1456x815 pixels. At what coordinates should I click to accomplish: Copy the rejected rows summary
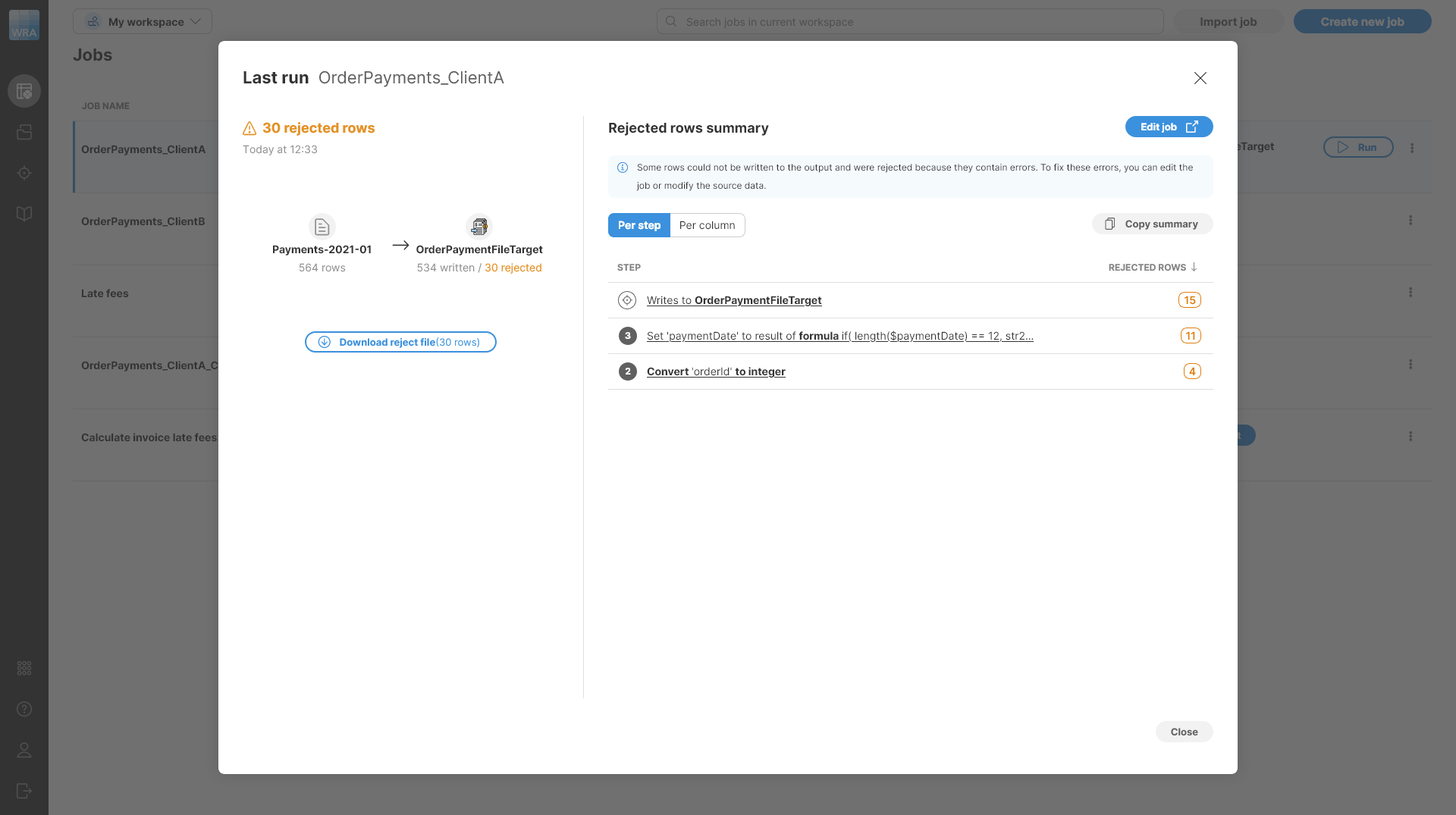pos(1152,224)
